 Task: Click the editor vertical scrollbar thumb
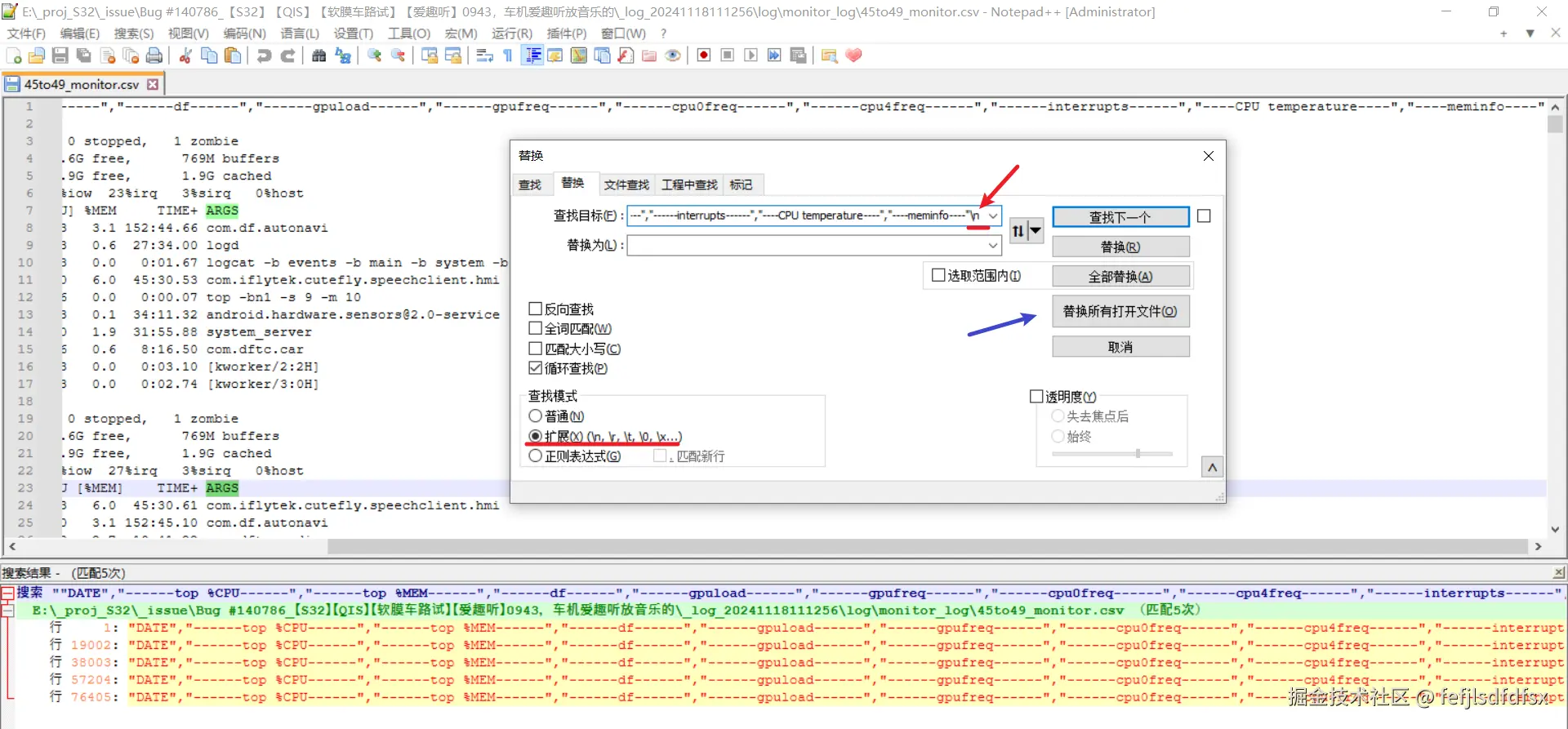click(x=1555, y=124)
